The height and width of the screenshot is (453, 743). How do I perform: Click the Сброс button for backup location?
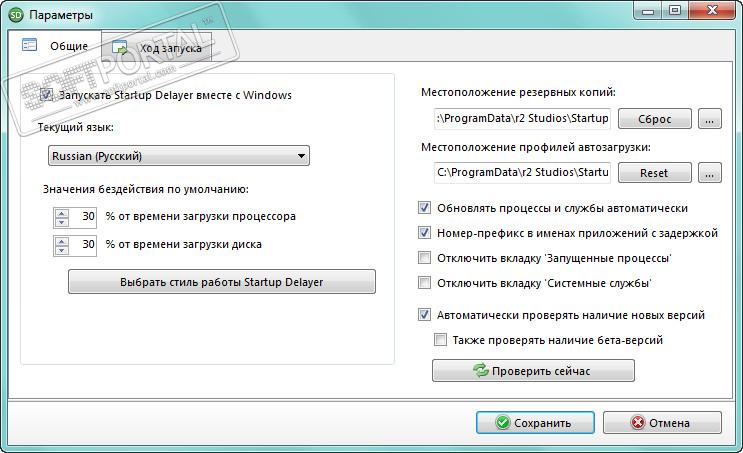click(x=654, y=119)
